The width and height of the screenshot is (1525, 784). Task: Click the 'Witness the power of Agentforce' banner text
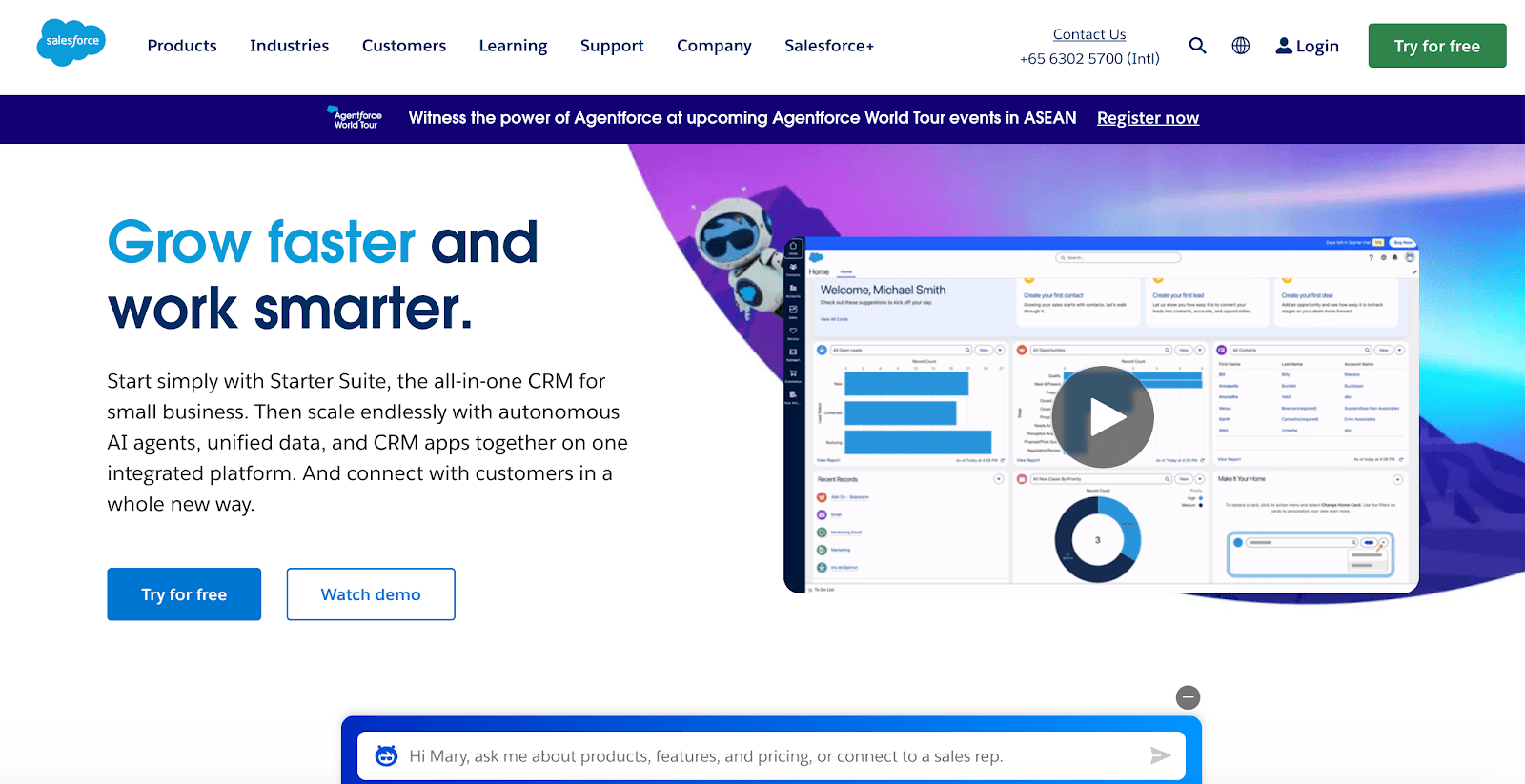[742, 118]
